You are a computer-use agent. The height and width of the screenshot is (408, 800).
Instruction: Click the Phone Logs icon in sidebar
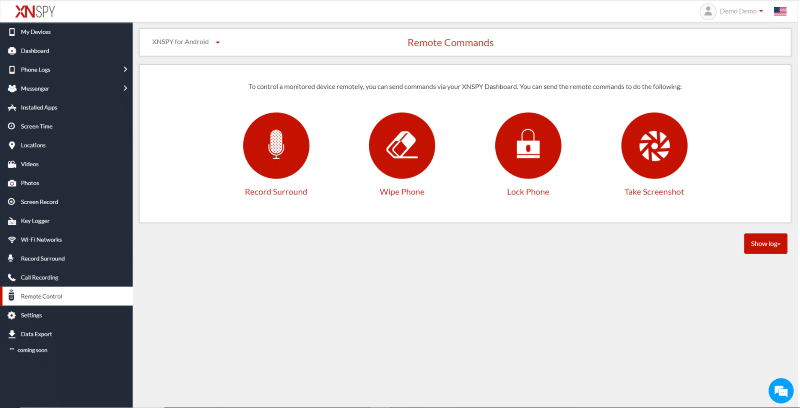coord(12,70)
